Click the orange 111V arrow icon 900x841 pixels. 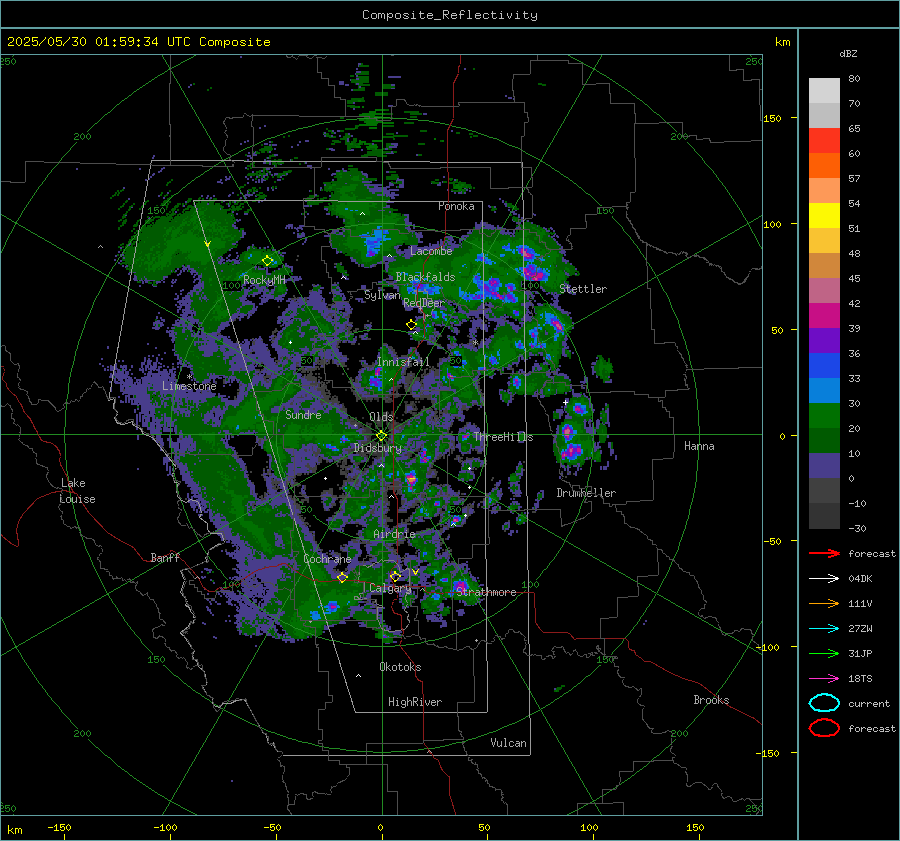(824, 603)
